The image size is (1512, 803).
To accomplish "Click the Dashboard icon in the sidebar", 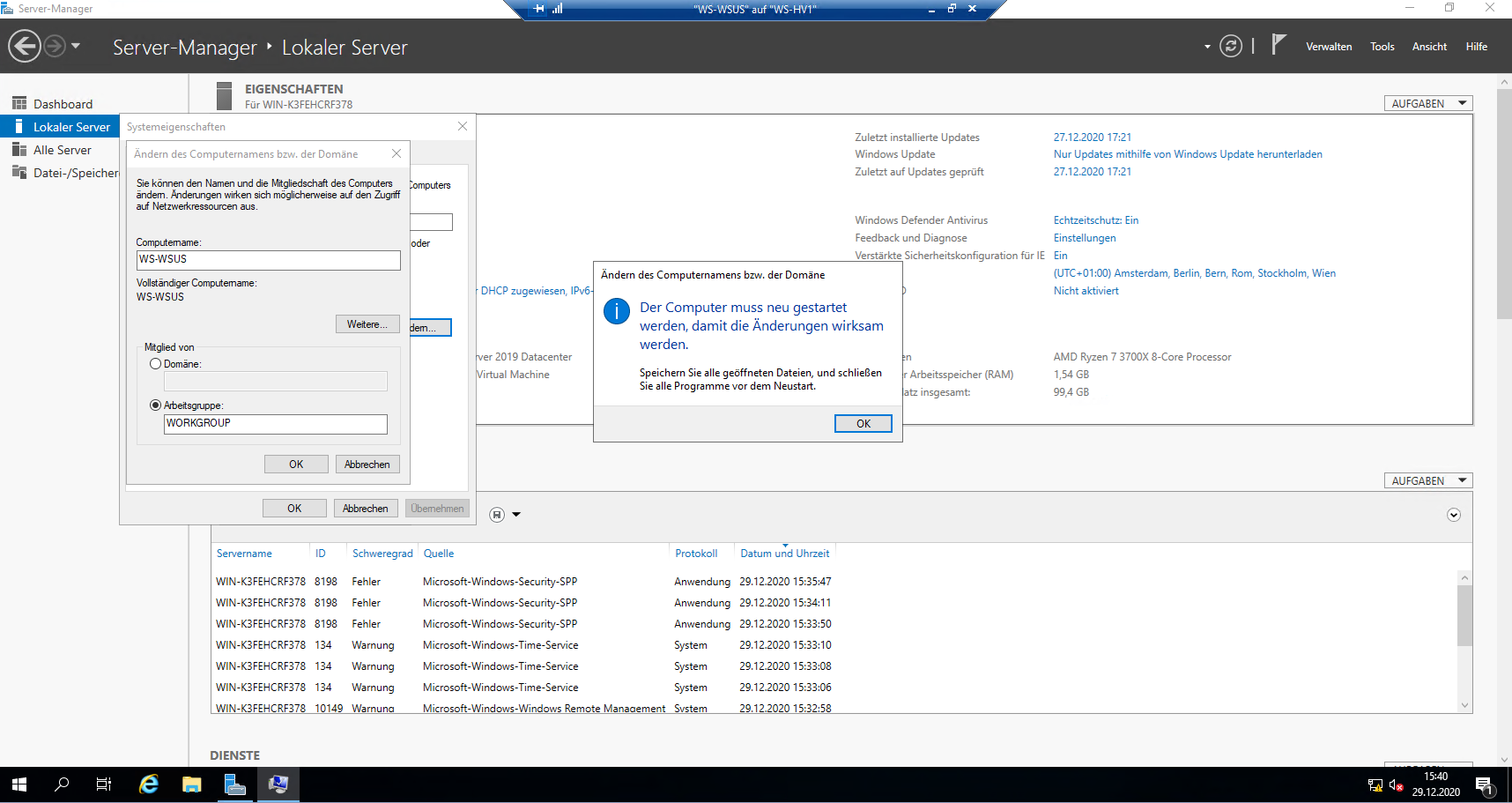I will coord(19,103).
